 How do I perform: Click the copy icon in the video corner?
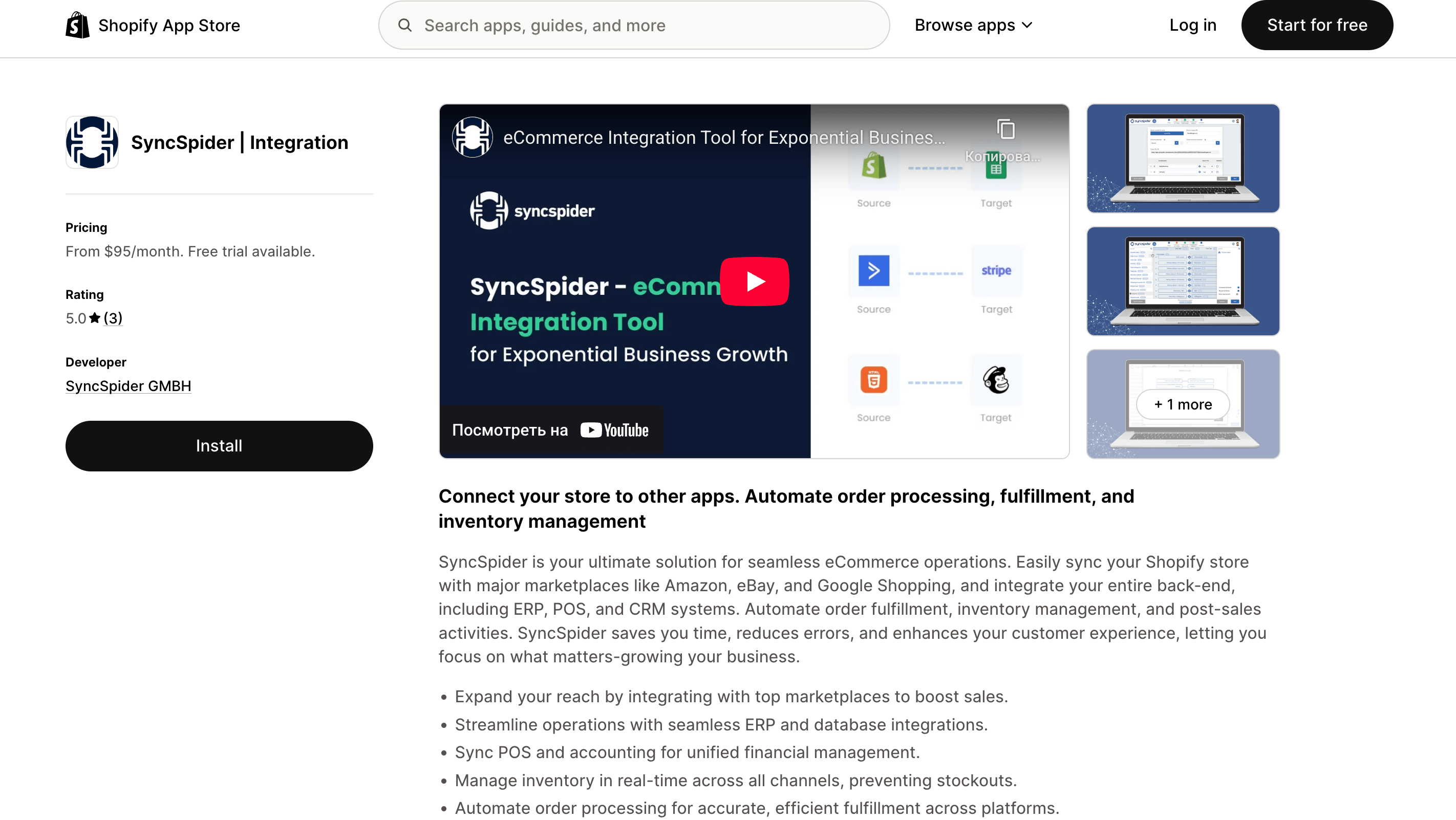click(1005, 129)
